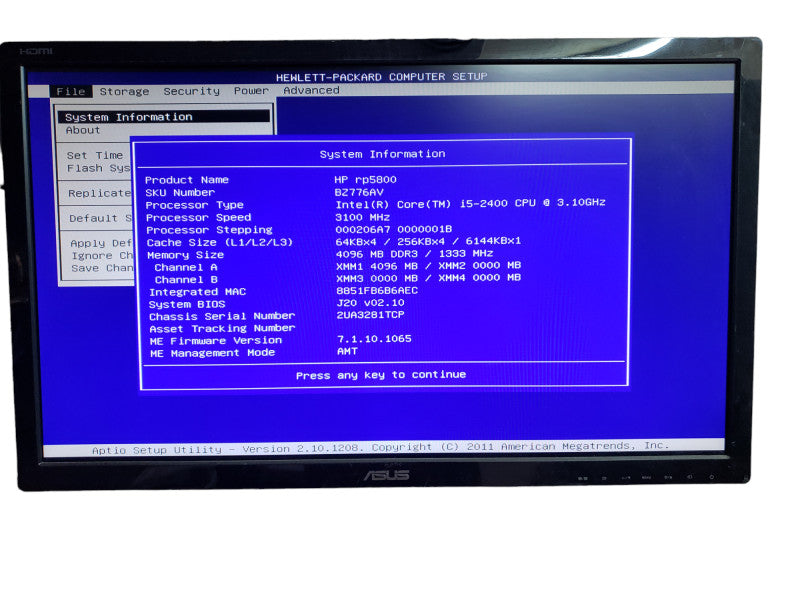
Task: Select the About entry
Action: pos(83,130)
